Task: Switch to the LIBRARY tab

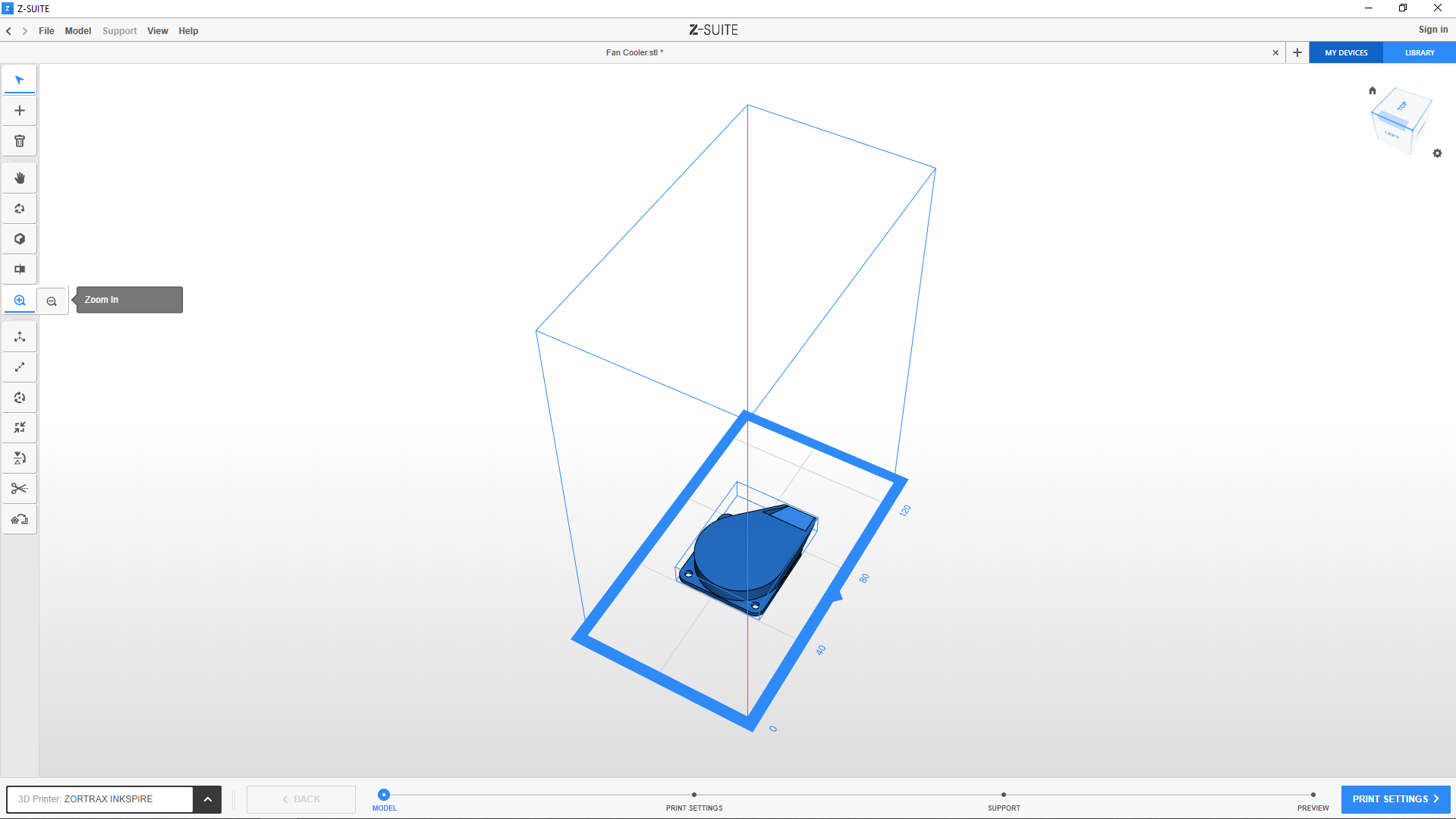Action: coord(1419,53)
